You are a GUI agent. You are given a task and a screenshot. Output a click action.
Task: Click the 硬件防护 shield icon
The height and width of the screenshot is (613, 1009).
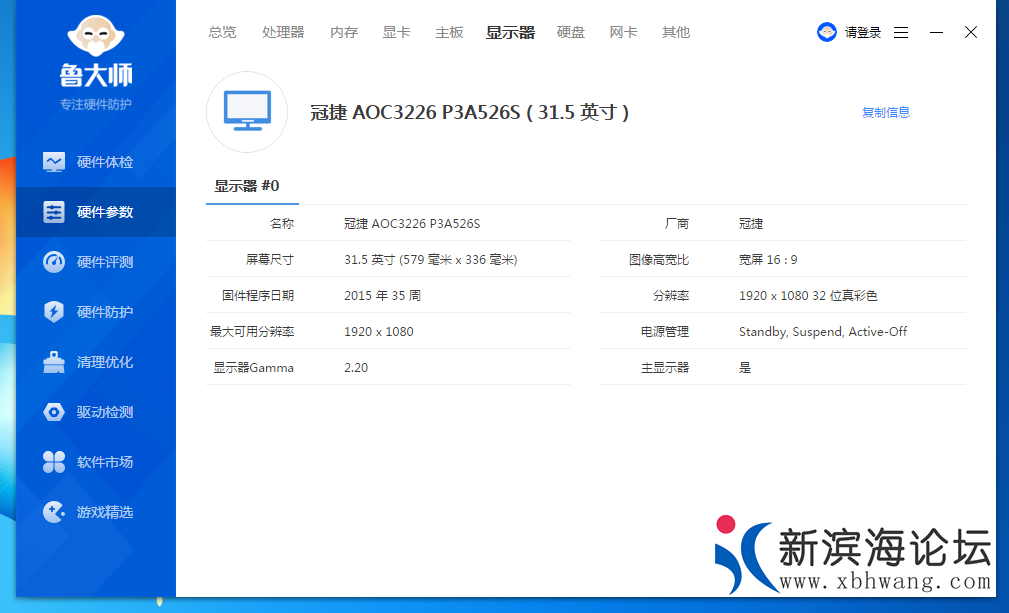[54, 312]
